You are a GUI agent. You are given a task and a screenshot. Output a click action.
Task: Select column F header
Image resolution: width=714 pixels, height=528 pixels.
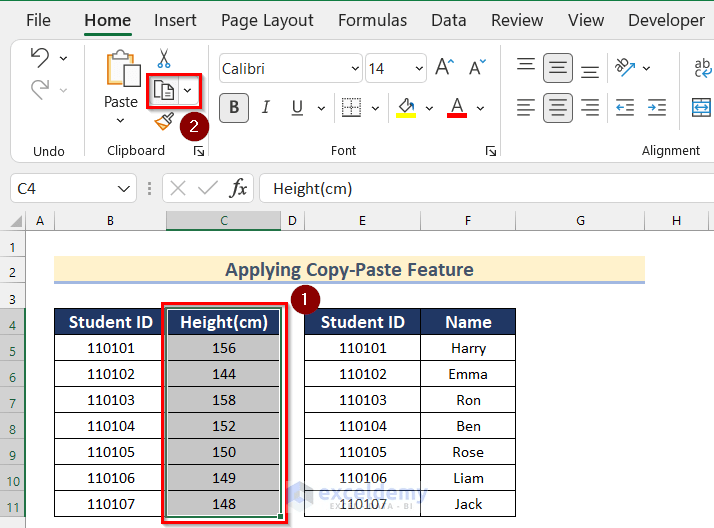click(x=468, y=221)
